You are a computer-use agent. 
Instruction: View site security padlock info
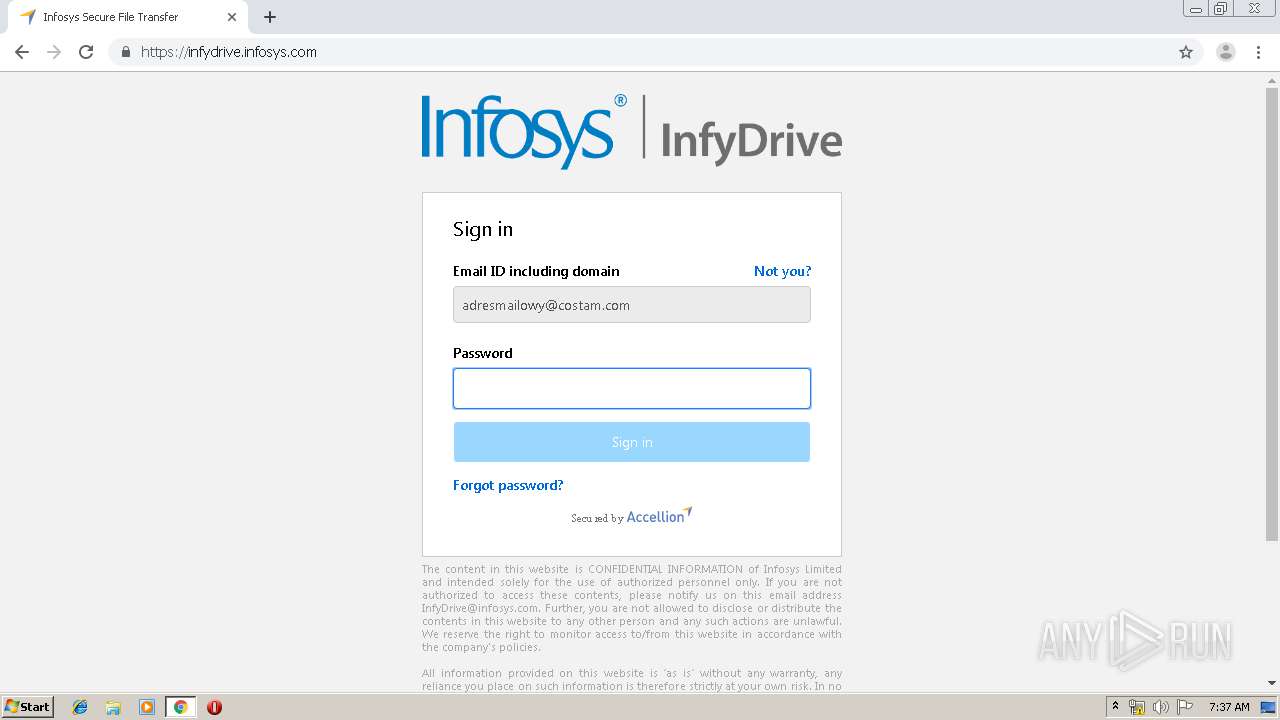pyautogui.click(x=125, y=52)
